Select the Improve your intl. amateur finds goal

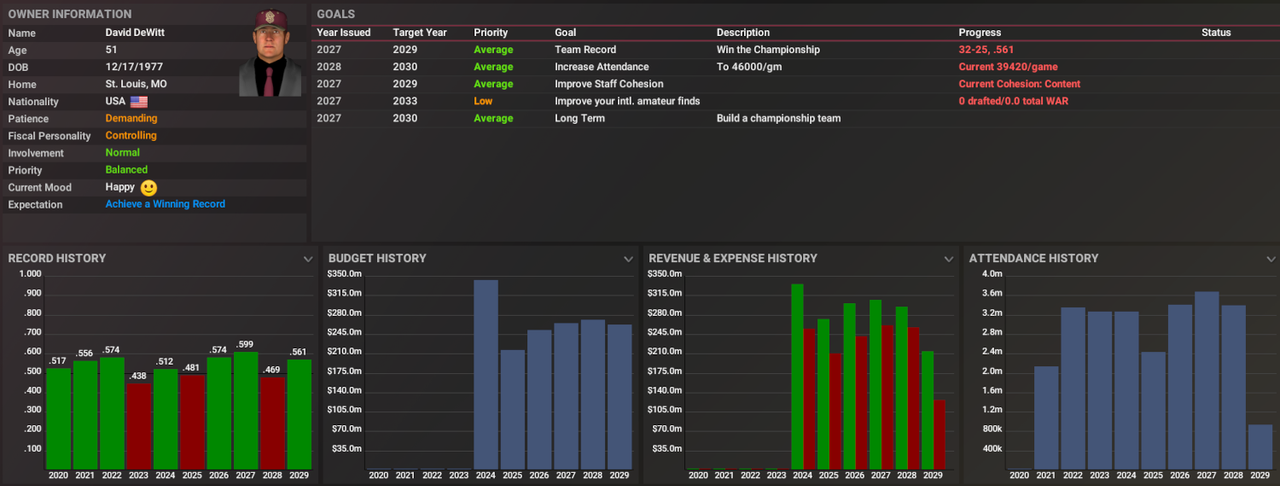point(795,101)
